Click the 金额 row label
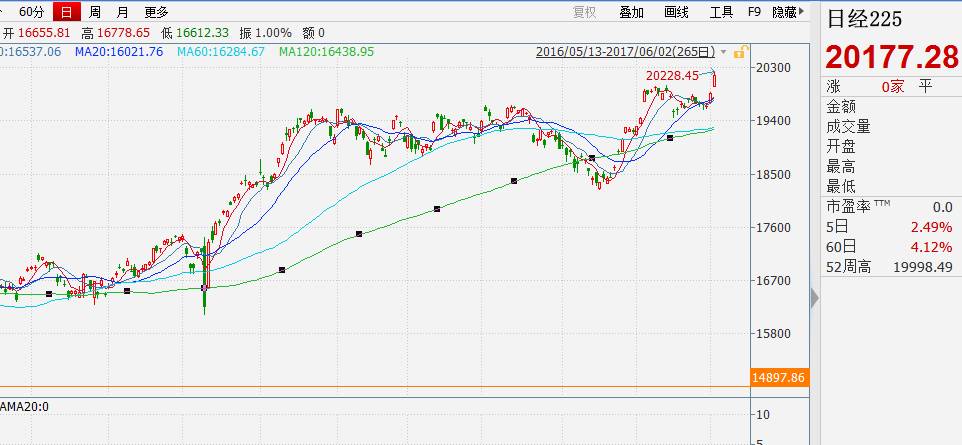Image resolution: width=962 pixels, height=445 pixels. (x=840, y=107)
